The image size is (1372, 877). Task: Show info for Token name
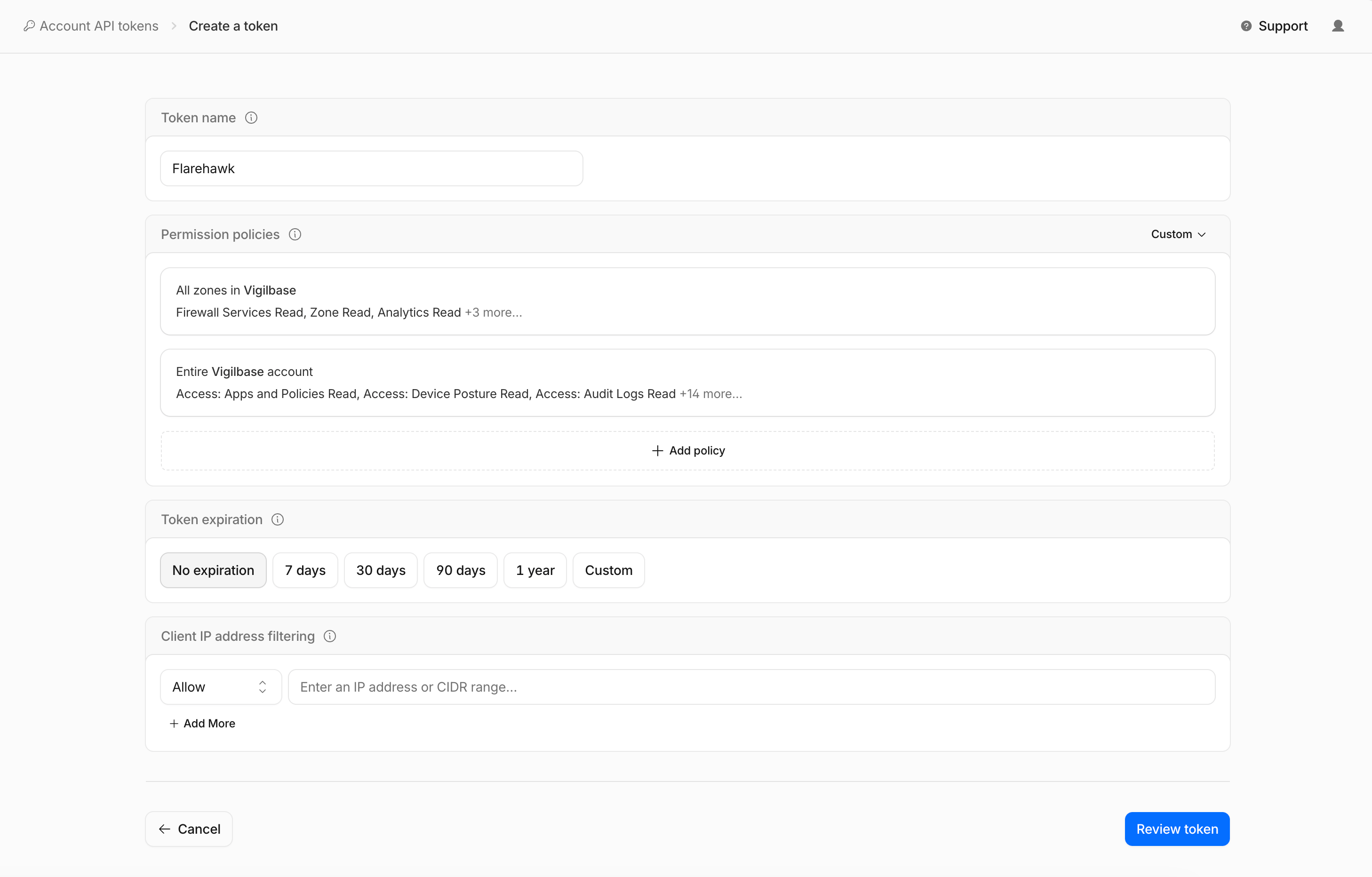pos(251,118)
